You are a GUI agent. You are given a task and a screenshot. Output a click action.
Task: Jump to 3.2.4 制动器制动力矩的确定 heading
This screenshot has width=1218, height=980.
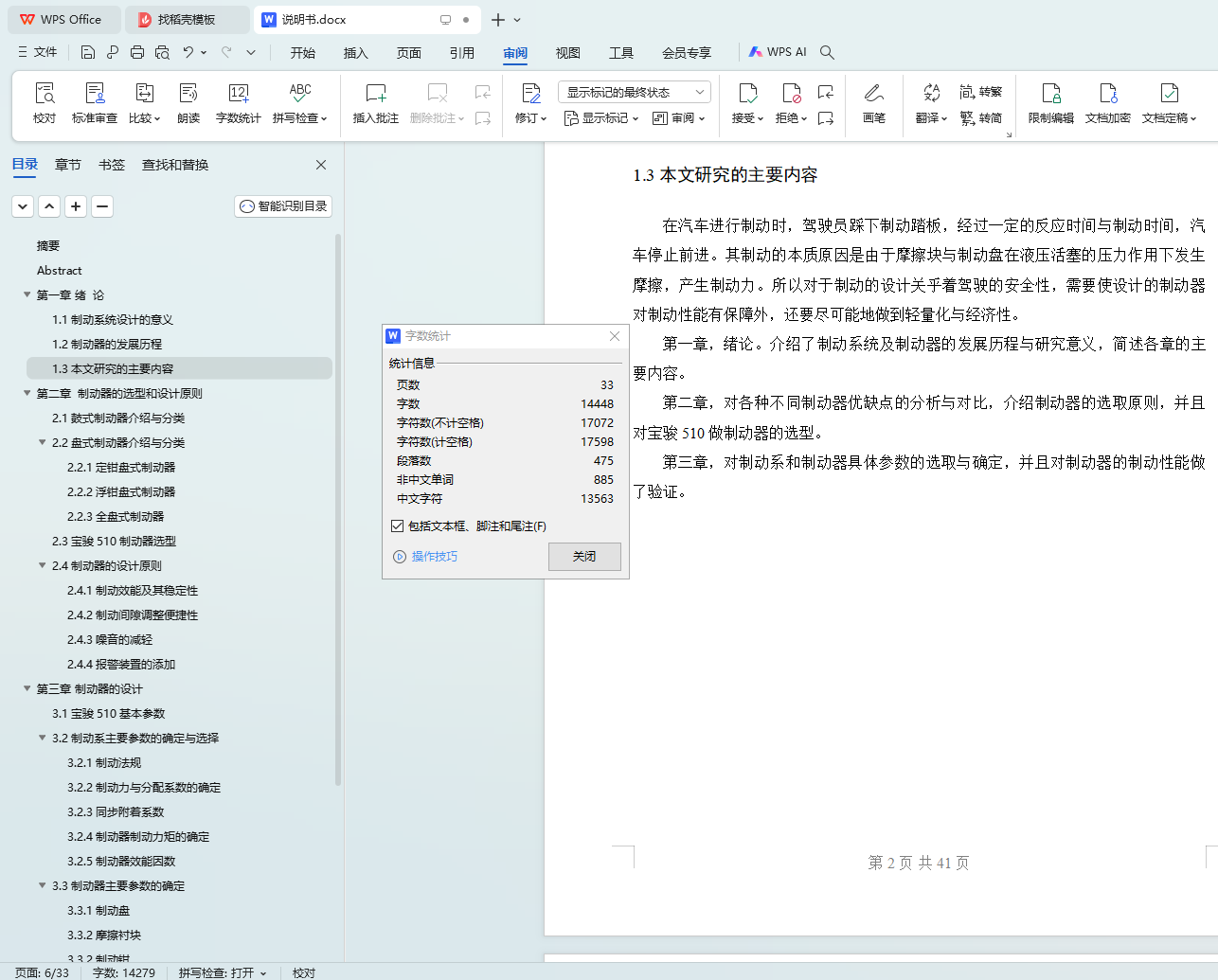coord(138,836)
